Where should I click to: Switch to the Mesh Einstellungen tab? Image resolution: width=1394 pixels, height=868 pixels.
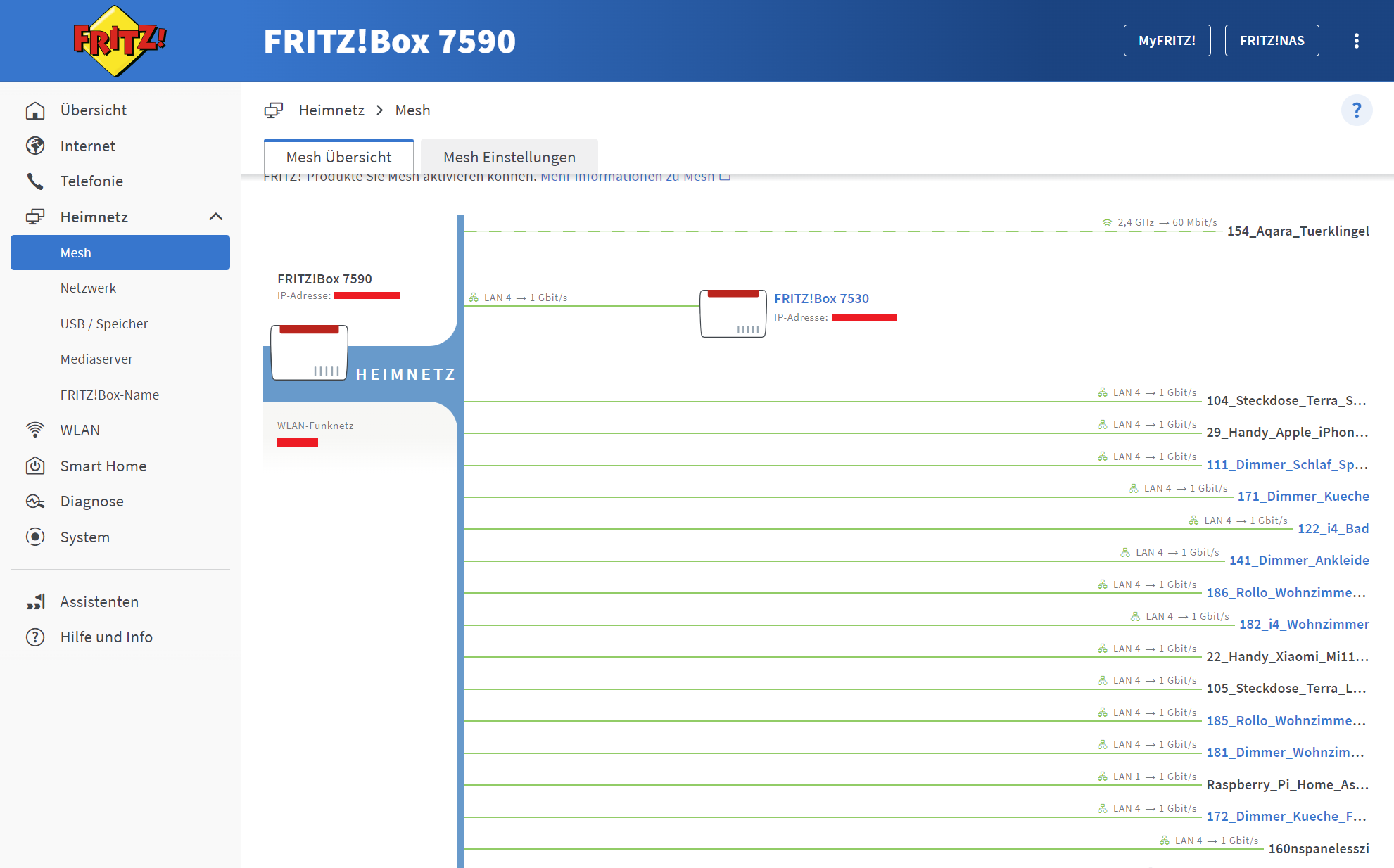click(509, 157)
